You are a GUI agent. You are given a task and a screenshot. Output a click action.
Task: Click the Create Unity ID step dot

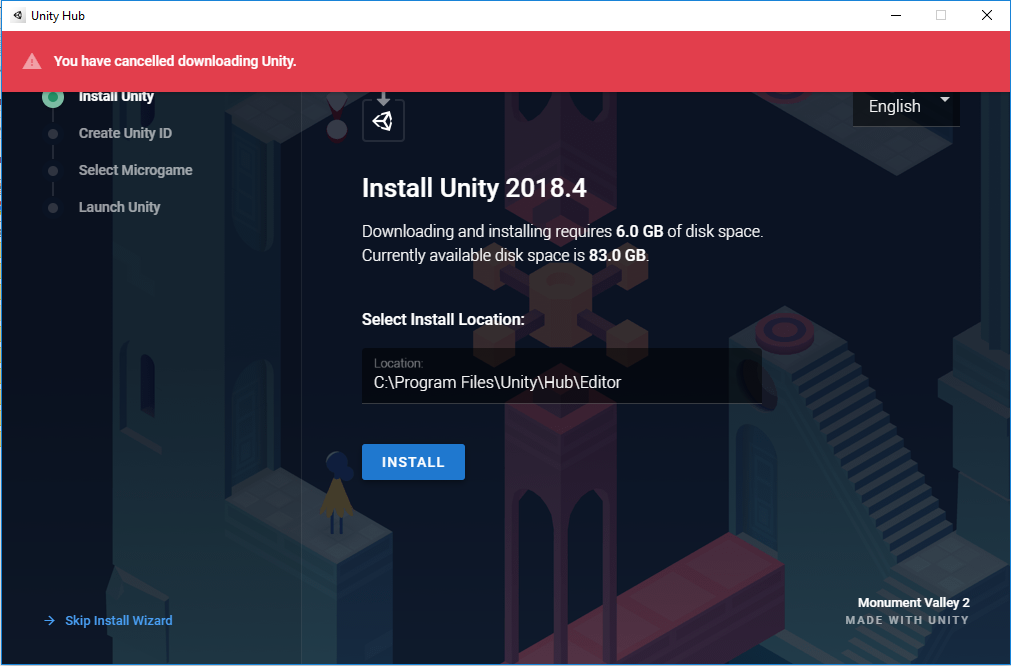53,133
